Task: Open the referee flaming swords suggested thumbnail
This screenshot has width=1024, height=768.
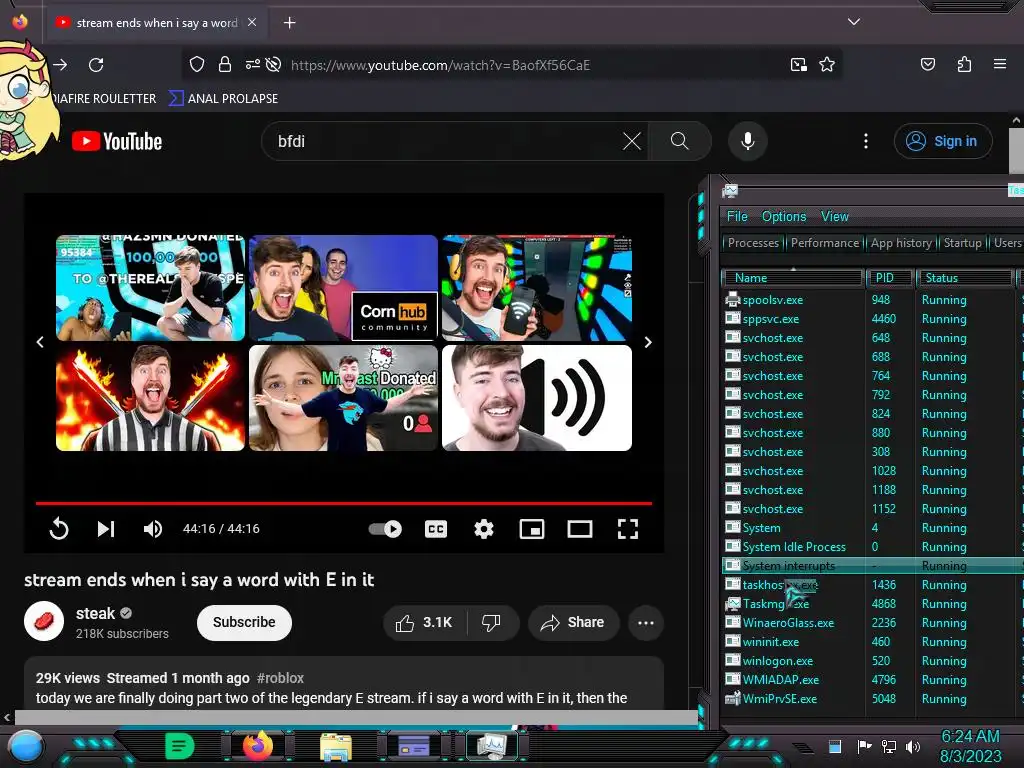Action: pyautogui.click(x=150, y=398)
